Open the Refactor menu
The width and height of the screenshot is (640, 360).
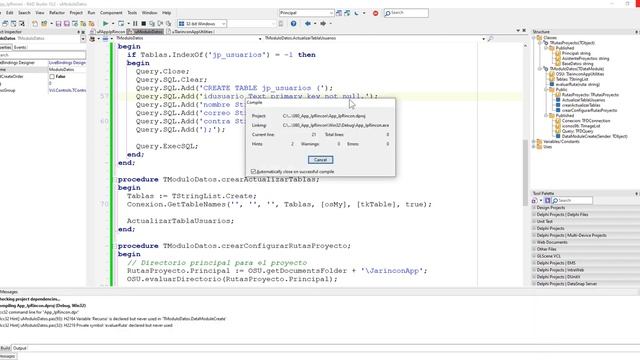57,13
